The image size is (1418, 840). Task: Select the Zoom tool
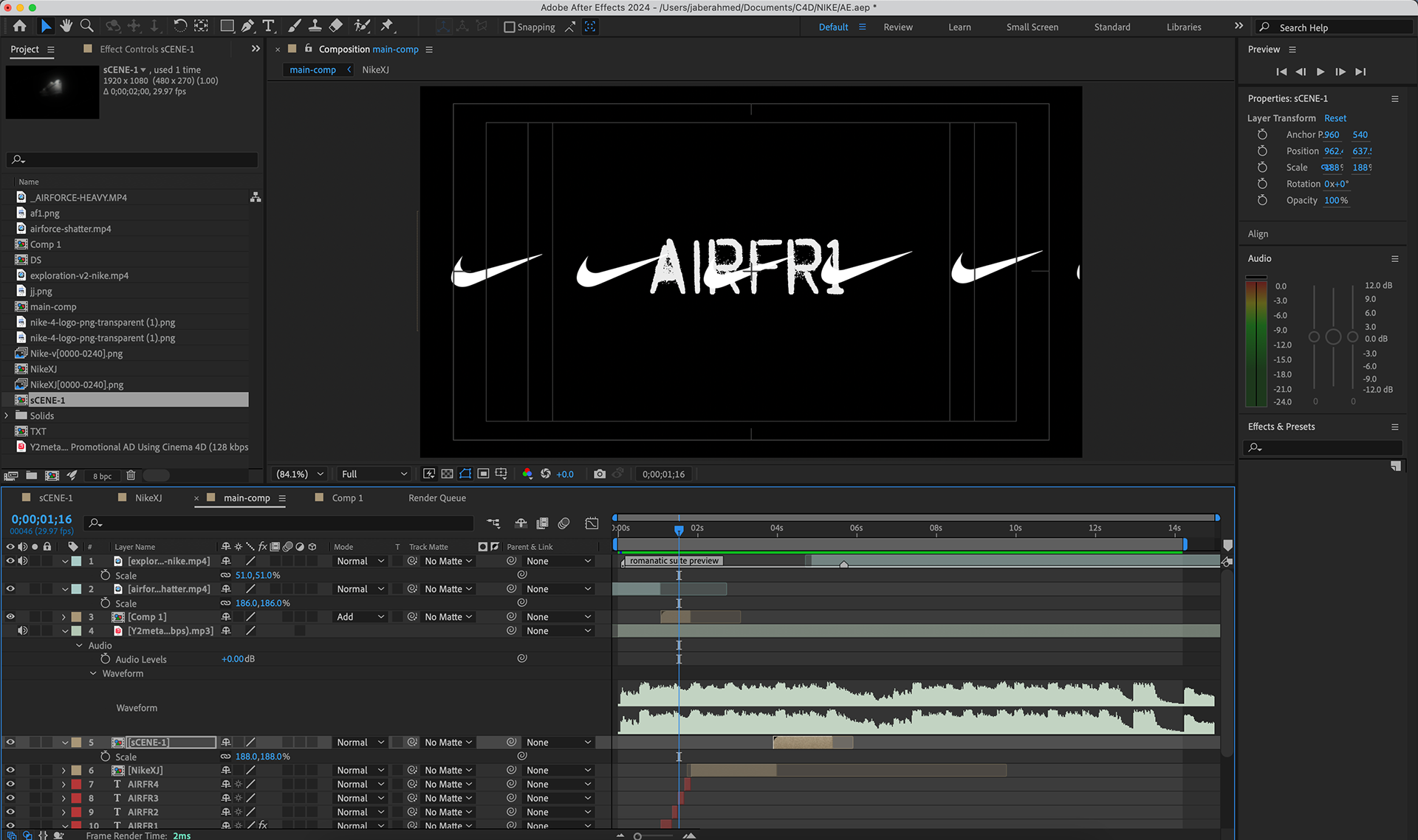87,26
